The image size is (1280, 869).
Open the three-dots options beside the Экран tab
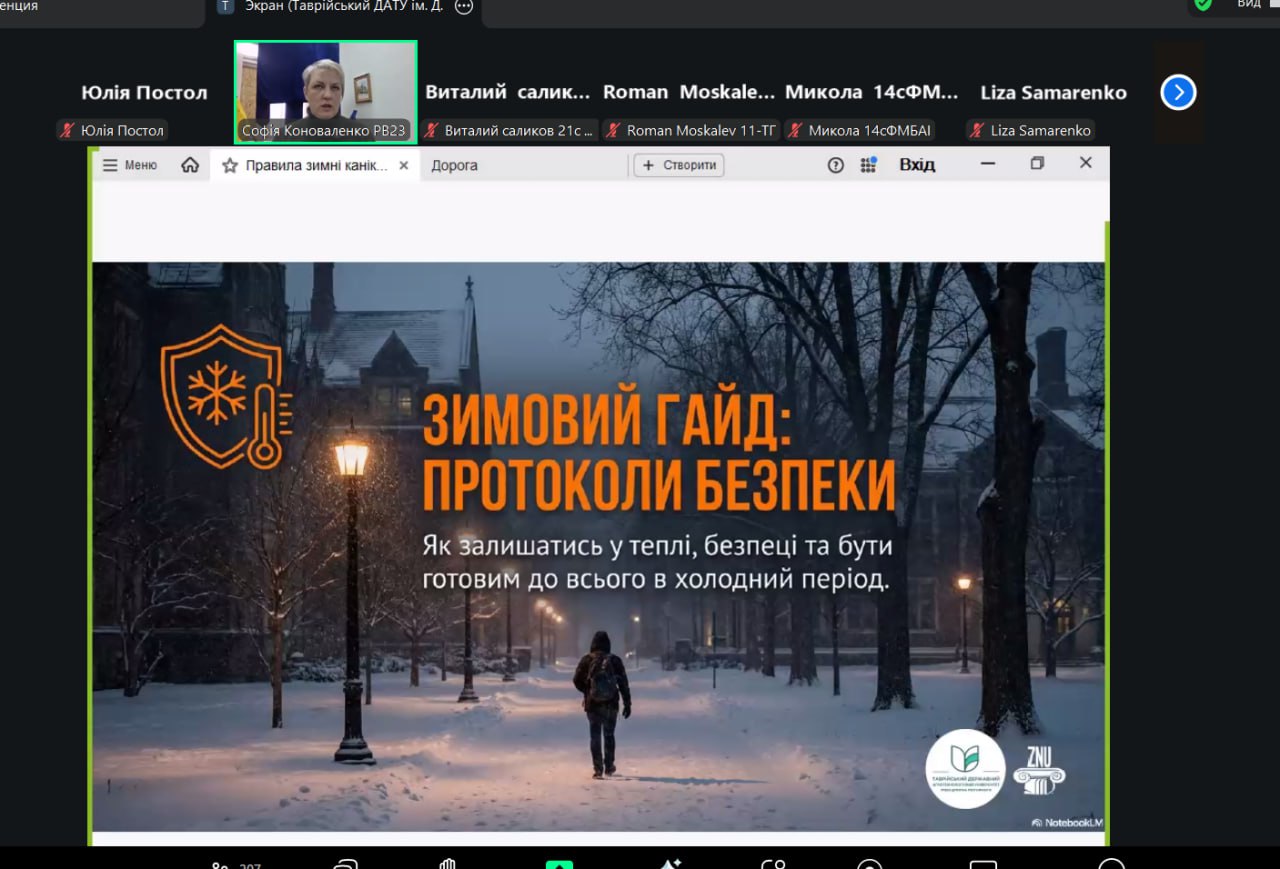pyautogui.click(x=464, y=6)
